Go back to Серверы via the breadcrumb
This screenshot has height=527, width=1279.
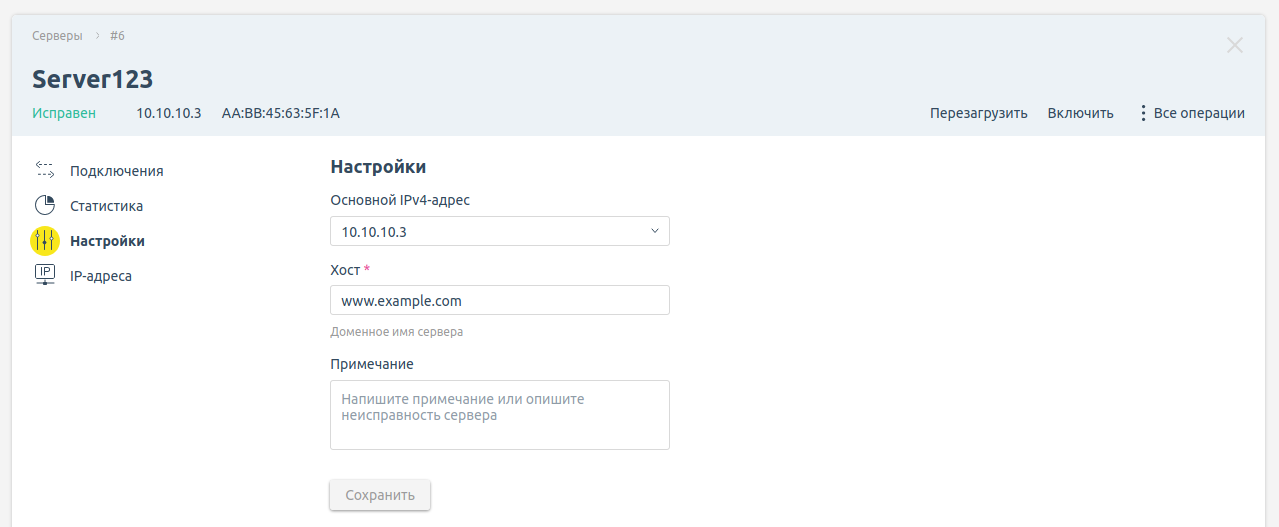(x=57, y=36)
